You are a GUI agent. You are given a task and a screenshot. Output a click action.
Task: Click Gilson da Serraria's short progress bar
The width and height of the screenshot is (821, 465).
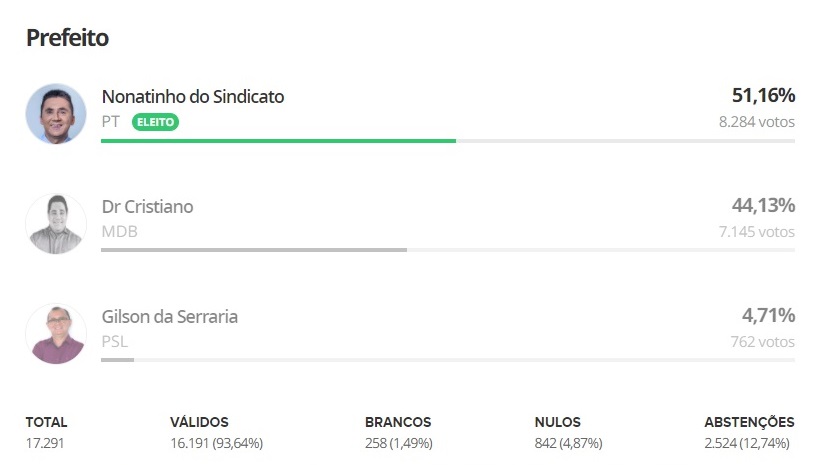point(117,360)
